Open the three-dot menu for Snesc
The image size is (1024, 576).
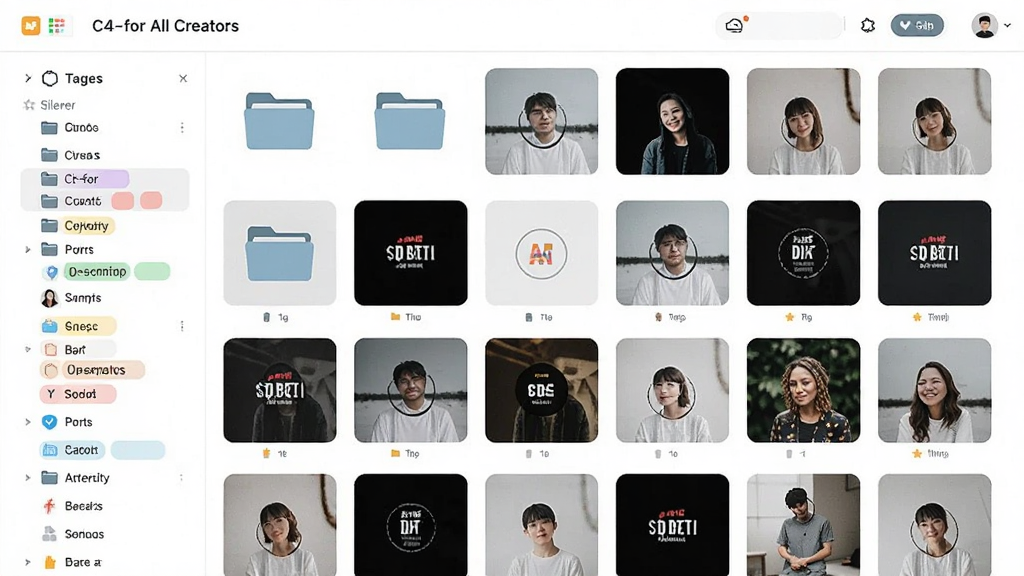tap(182, 326)
